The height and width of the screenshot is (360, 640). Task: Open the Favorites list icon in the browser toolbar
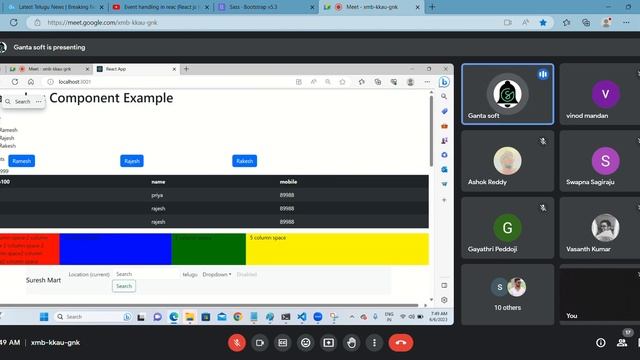(567, 22)
